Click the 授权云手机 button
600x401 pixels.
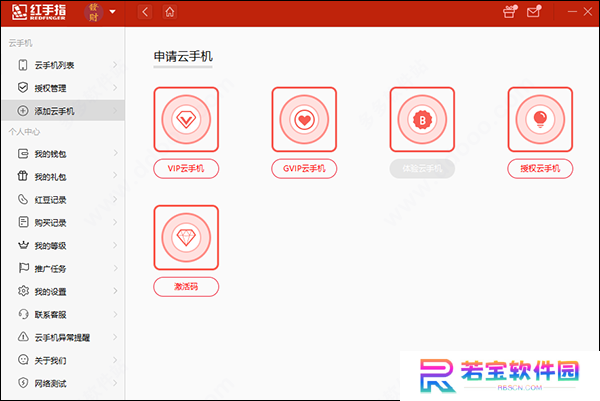tap(540, 169)
